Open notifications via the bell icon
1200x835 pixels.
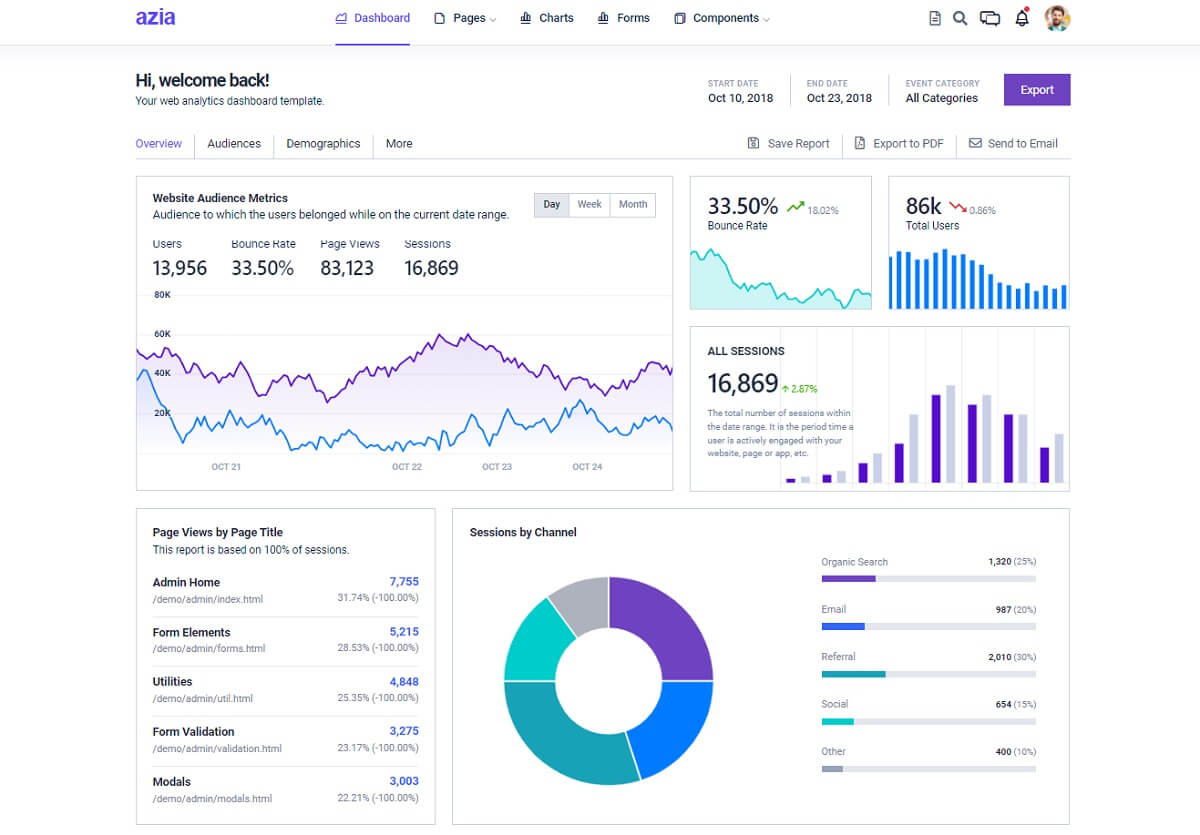coord(1021,17)
